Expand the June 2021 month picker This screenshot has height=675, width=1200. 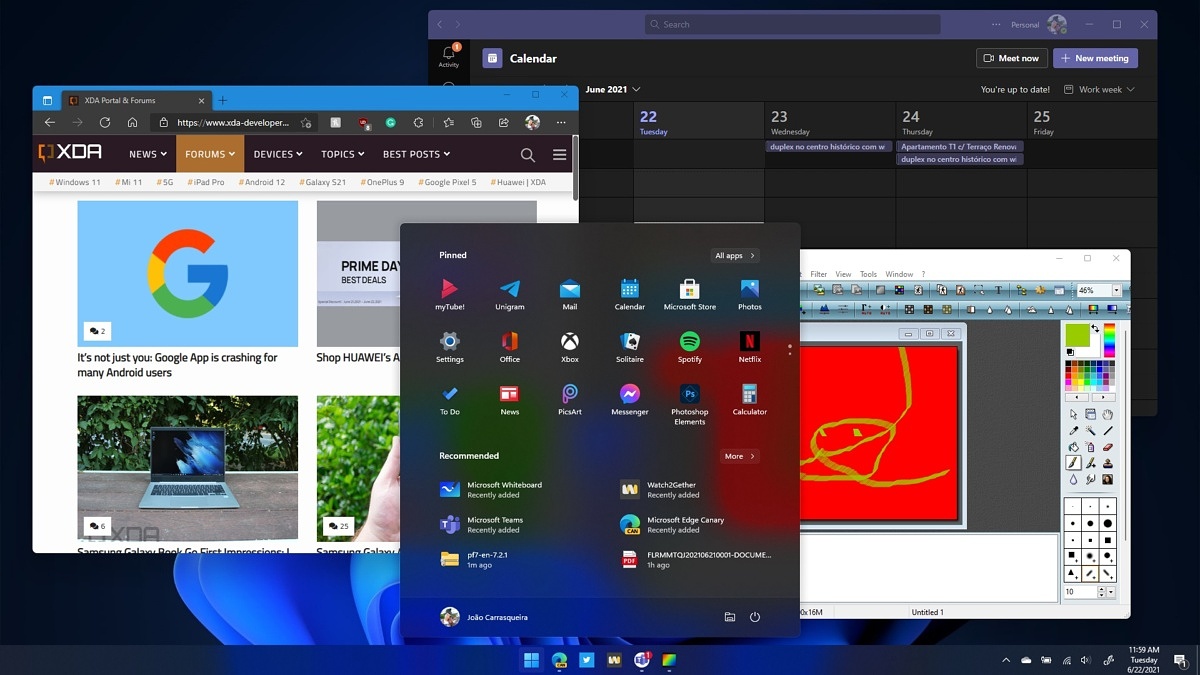636,89
